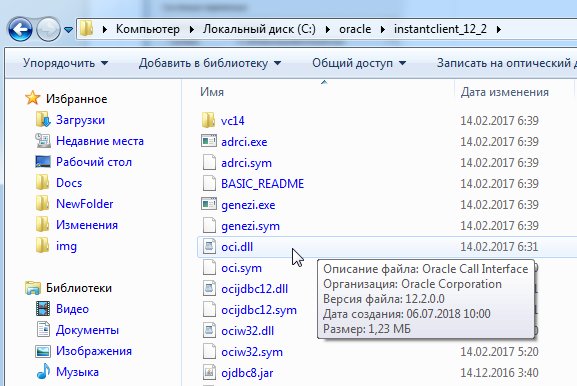Open Недавние места in the sidebar
Viewport: 577px width, 386px height.
point(100,141)
